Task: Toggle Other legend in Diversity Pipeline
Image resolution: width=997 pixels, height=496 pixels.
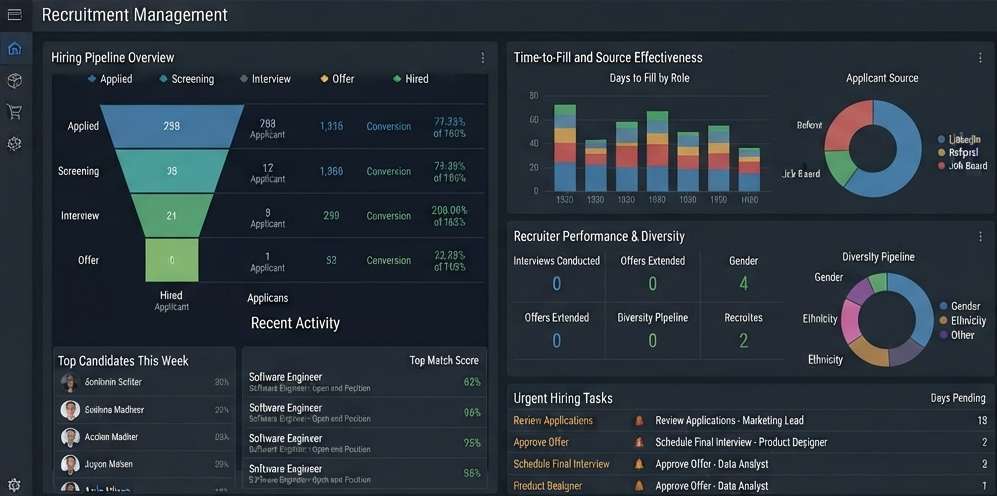Action: pyautogui.click(x=956, y=334)
